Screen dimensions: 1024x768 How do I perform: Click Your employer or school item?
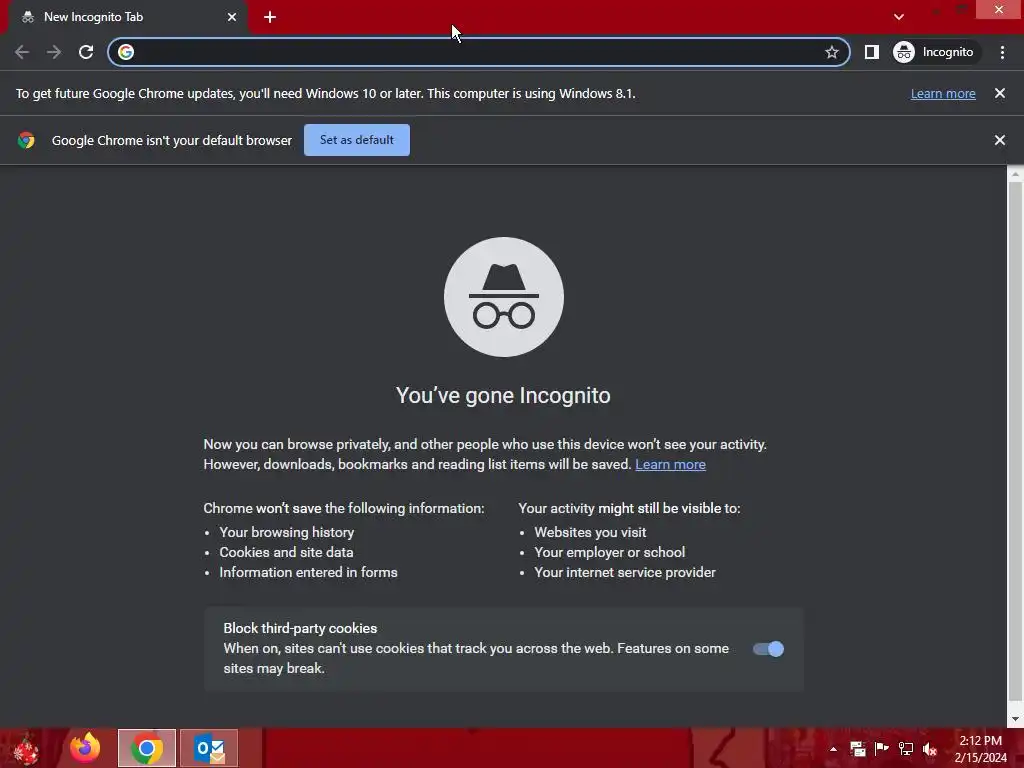click(609, 552)
